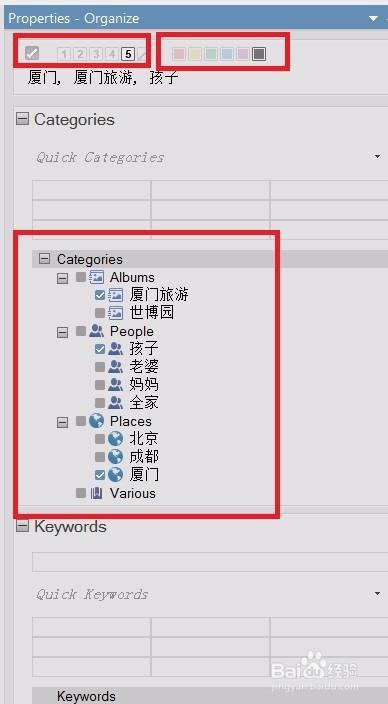The image size is (388, 704).
Task: Set rating to 2
Action: pos(80,54)
